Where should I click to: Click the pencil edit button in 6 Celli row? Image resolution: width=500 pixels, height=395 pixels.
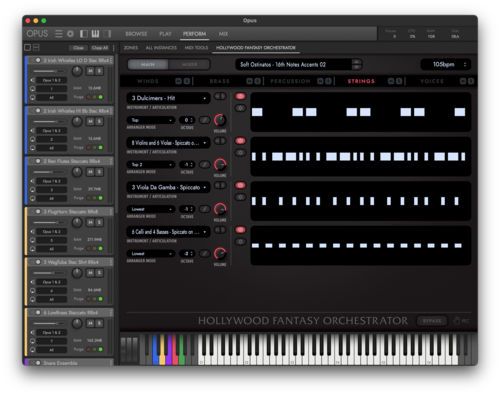click(x=205, y=253)
